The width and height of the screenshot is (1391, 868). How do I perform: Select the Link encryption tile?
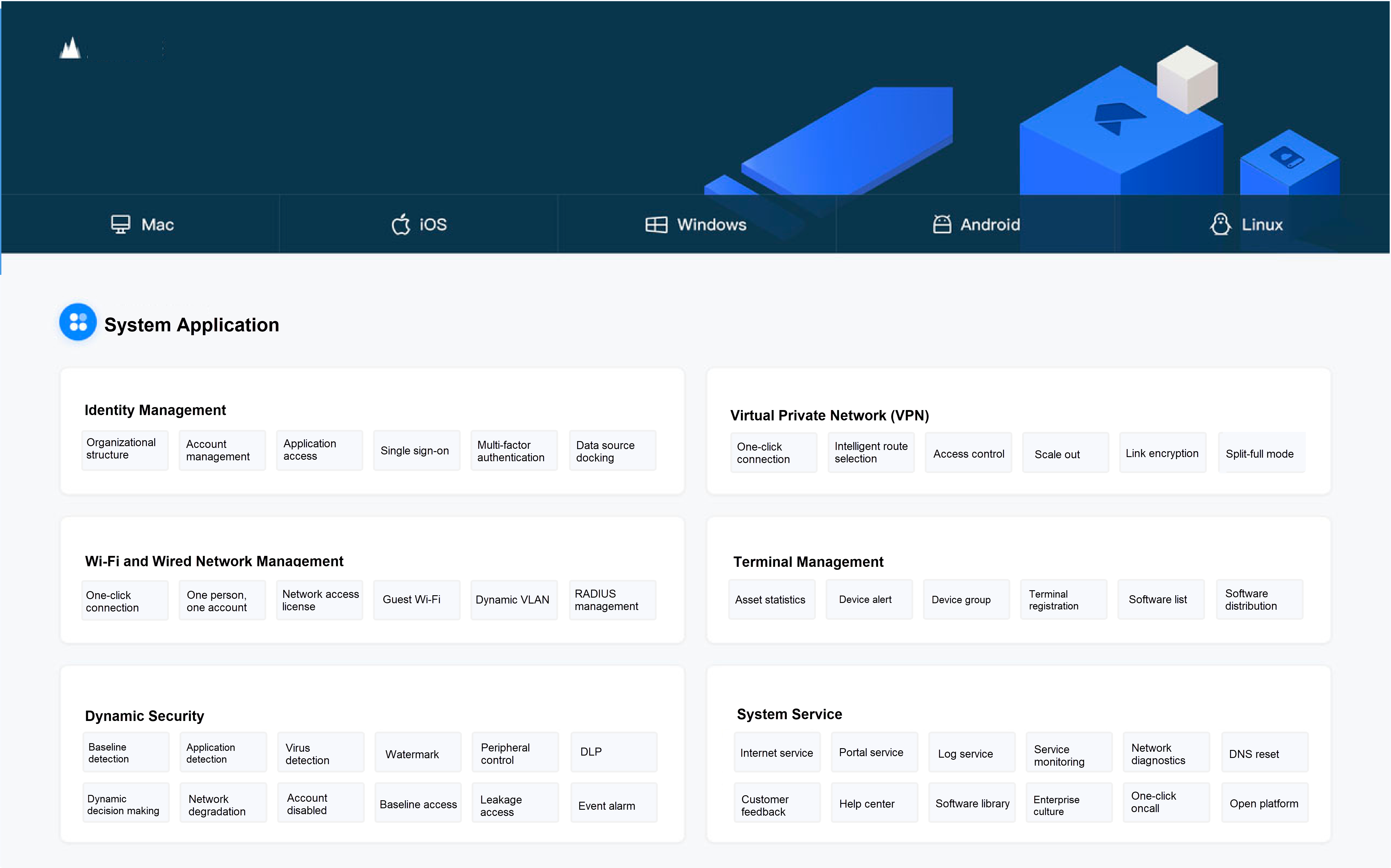point(1163,453)
